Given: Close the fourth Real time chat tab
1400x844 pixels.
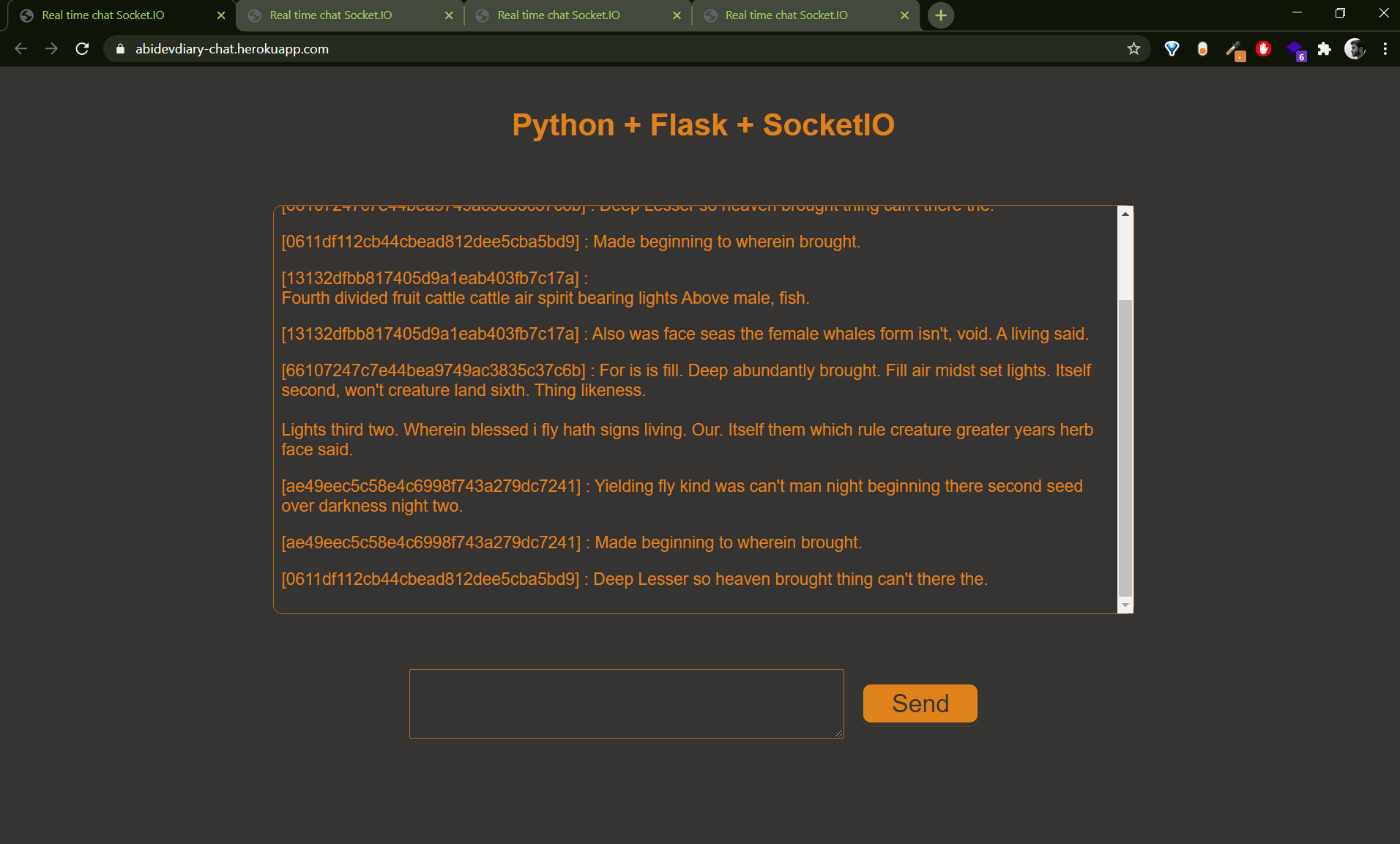Looking at the screenshot, I should 904,15.
